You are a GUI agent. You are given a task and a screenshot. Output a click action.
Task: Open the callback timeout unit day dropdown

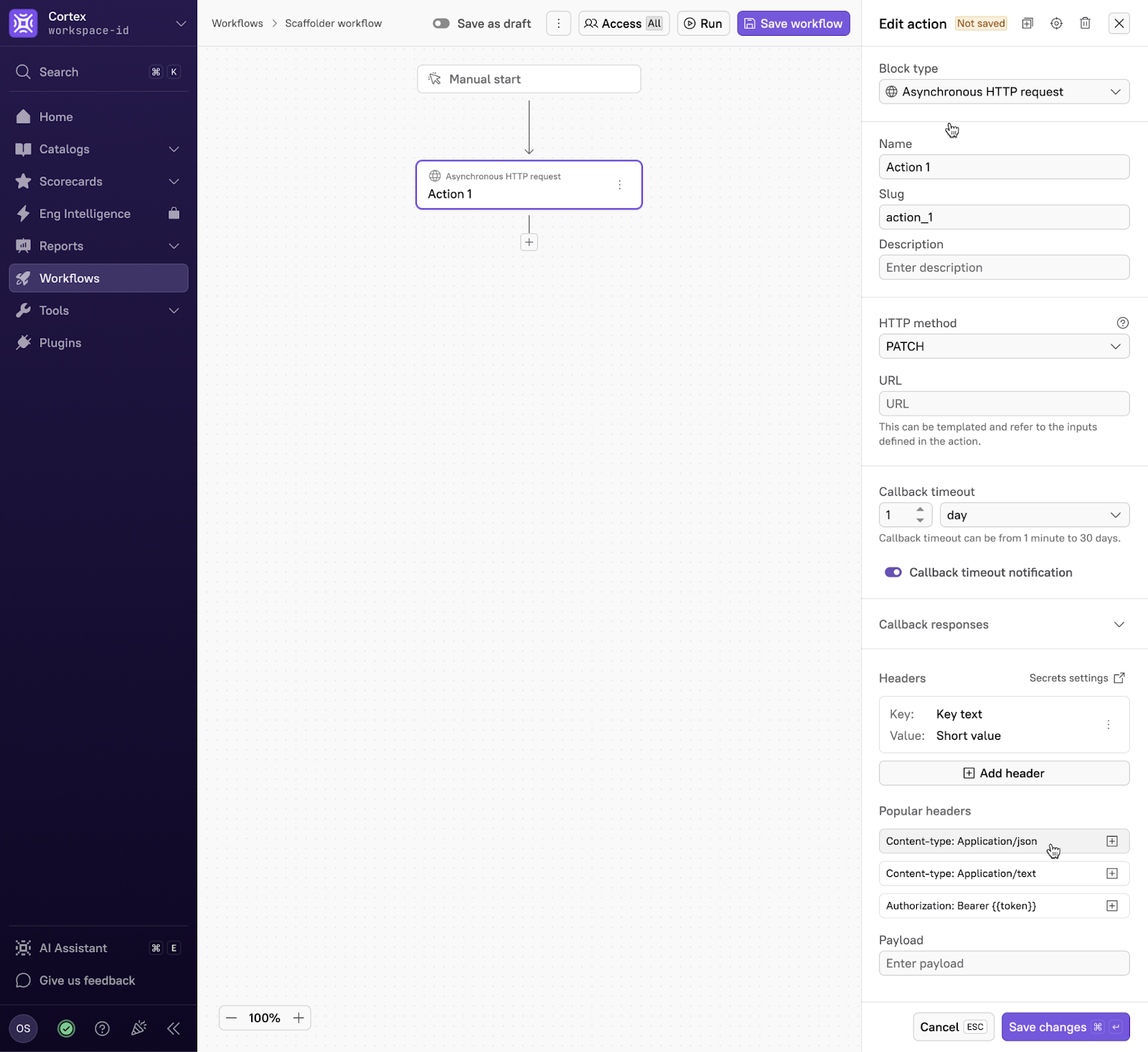[x=1034, y=515]
